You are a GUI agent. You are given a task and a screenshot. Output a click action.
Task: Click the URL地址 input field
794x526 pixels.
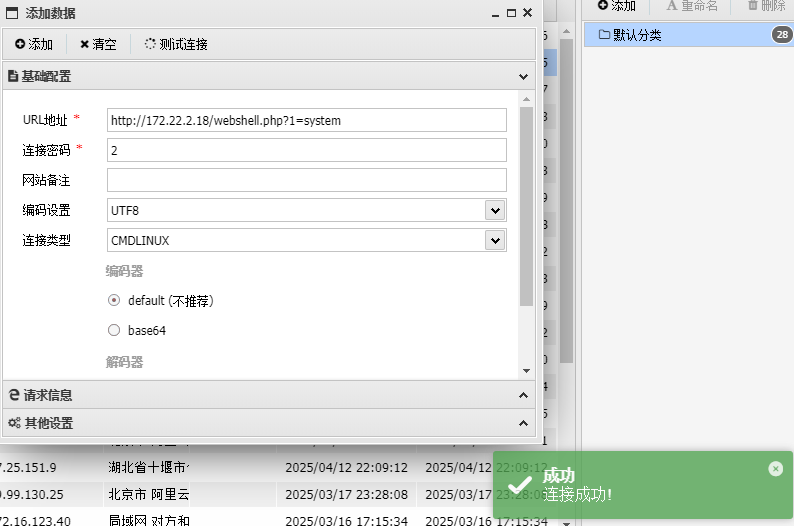(x=306, y=120)
